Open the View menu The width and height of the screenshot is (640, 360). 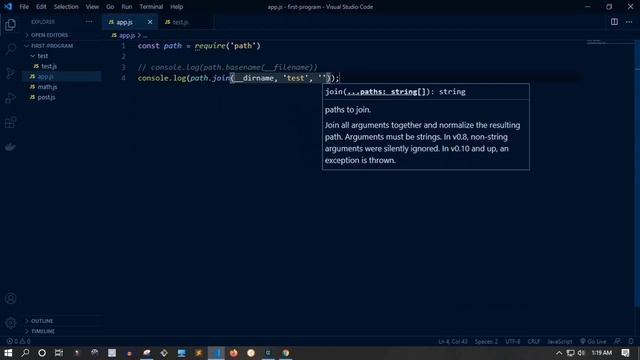click(x=92, y=7)
